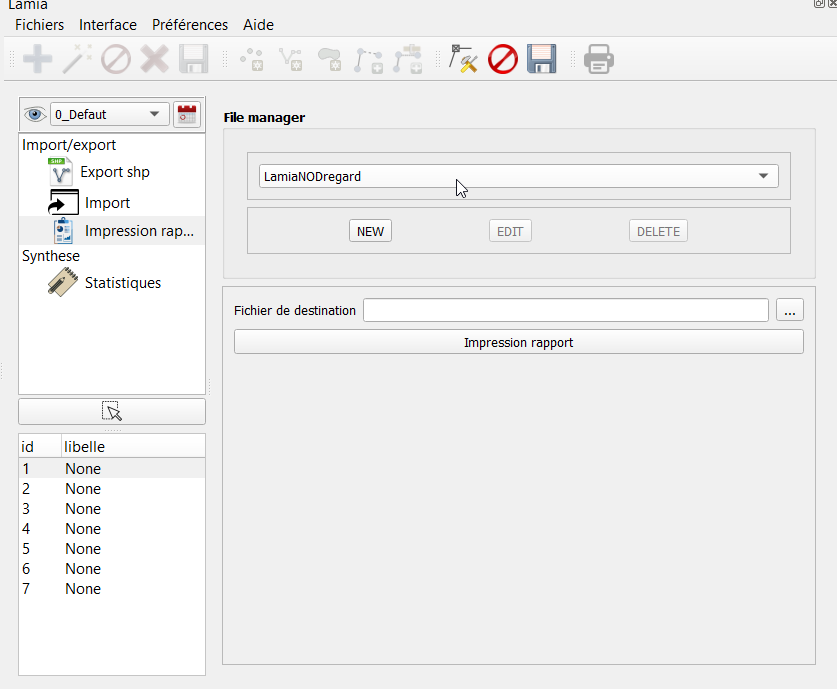Click the printer icon

point(599,59)
